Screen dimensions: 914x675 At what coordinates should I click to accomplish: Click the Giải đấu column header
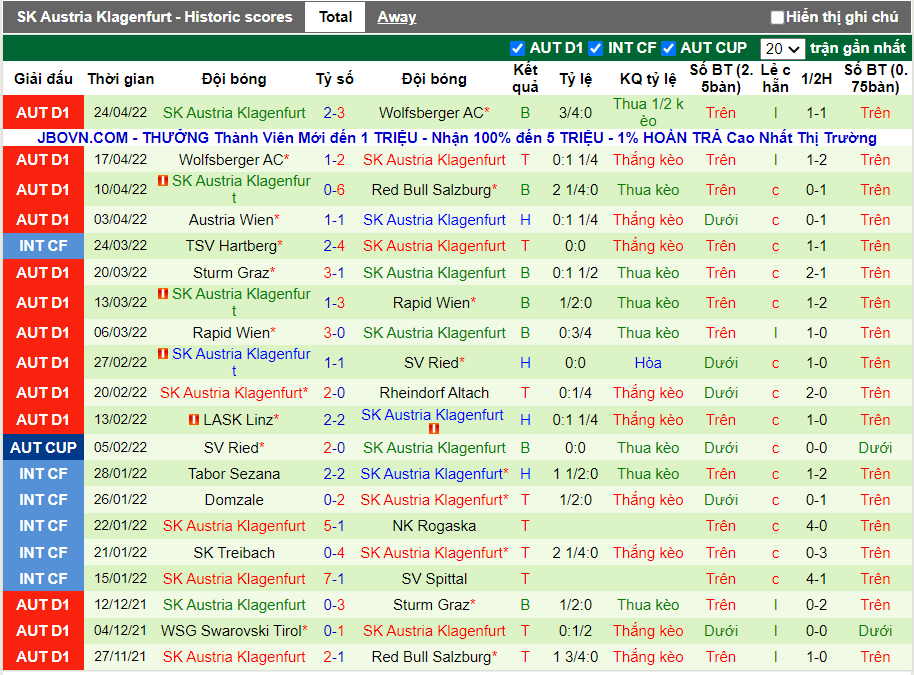43,79
